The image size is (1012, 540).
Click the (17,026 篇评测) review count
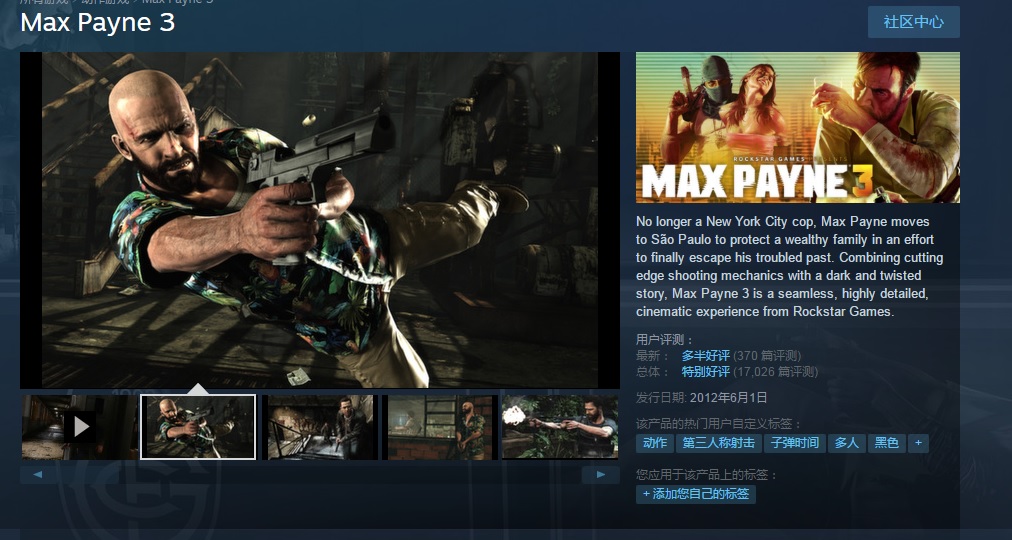(x=775, y=372)
